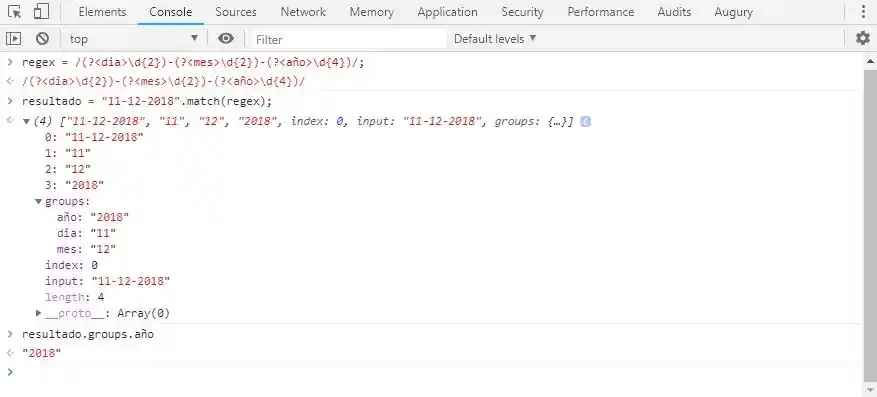The width and height of the screenshot is (877, 397).
Task: Show the console sidebar icon
Action: (13, 39)
